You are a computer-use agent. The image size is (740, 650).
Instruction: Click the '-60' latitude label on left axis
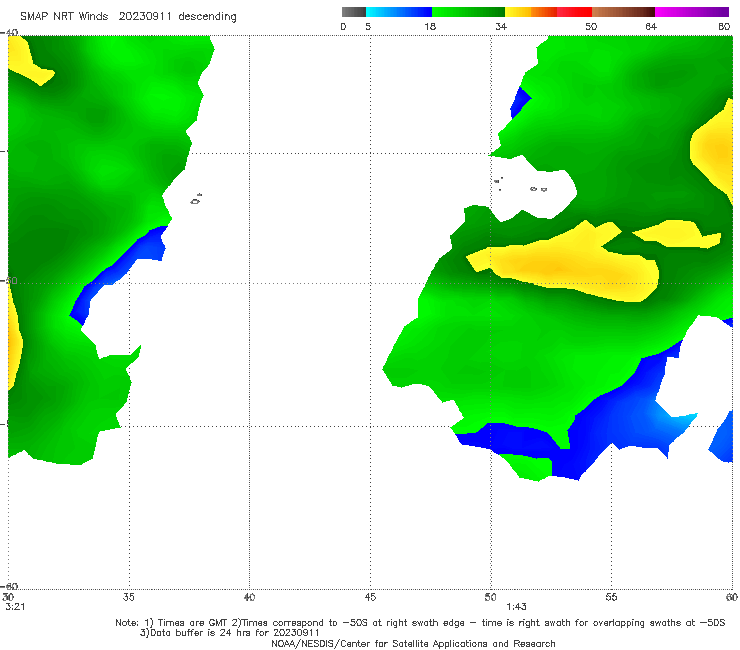(x=9, y=586)
